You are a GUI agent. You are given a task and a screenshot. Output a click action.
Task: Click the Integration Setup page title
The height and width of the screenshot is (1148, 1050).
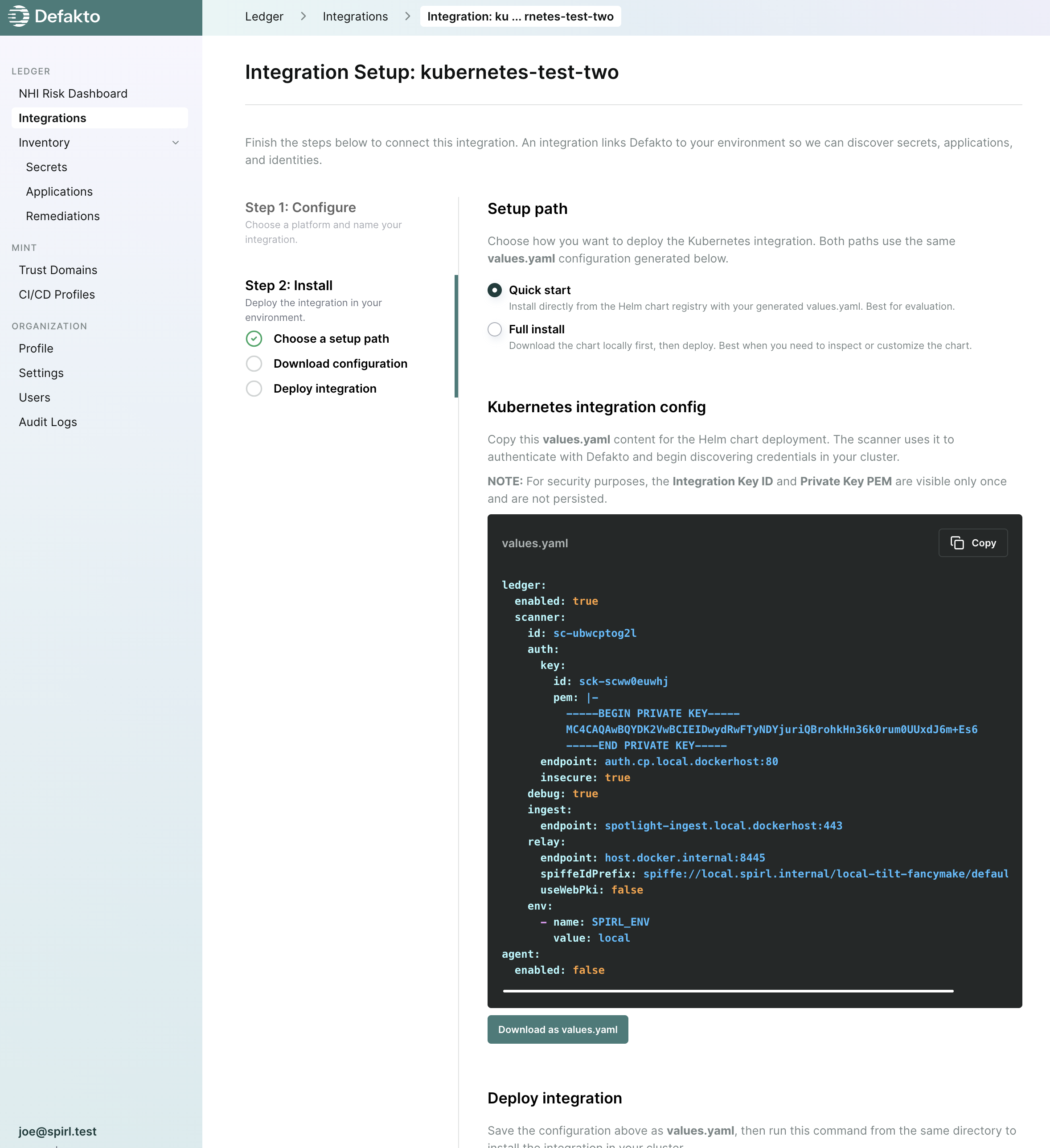point(431,72)
